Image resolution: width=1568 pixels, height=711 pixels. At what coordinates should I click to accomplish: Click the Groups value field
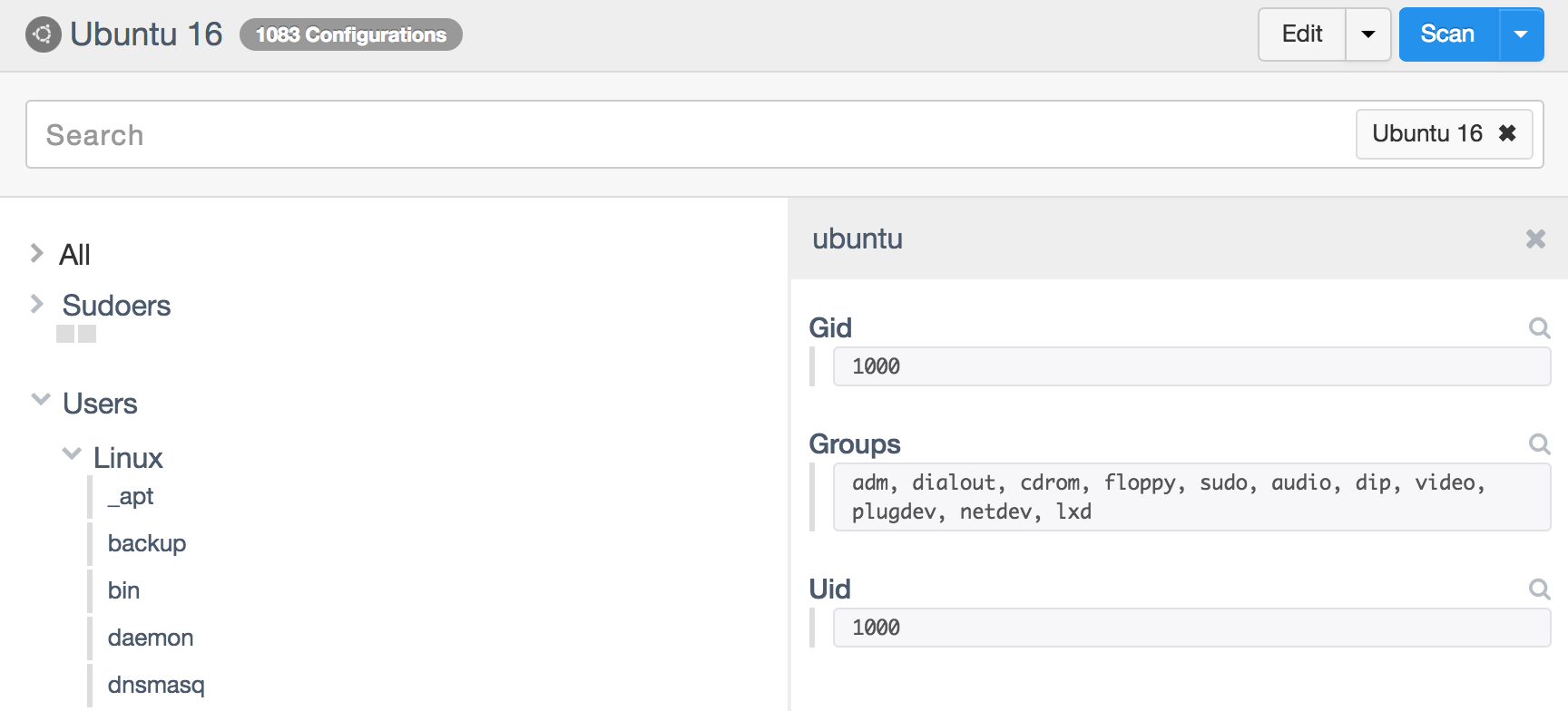(x=1191, y=497)
